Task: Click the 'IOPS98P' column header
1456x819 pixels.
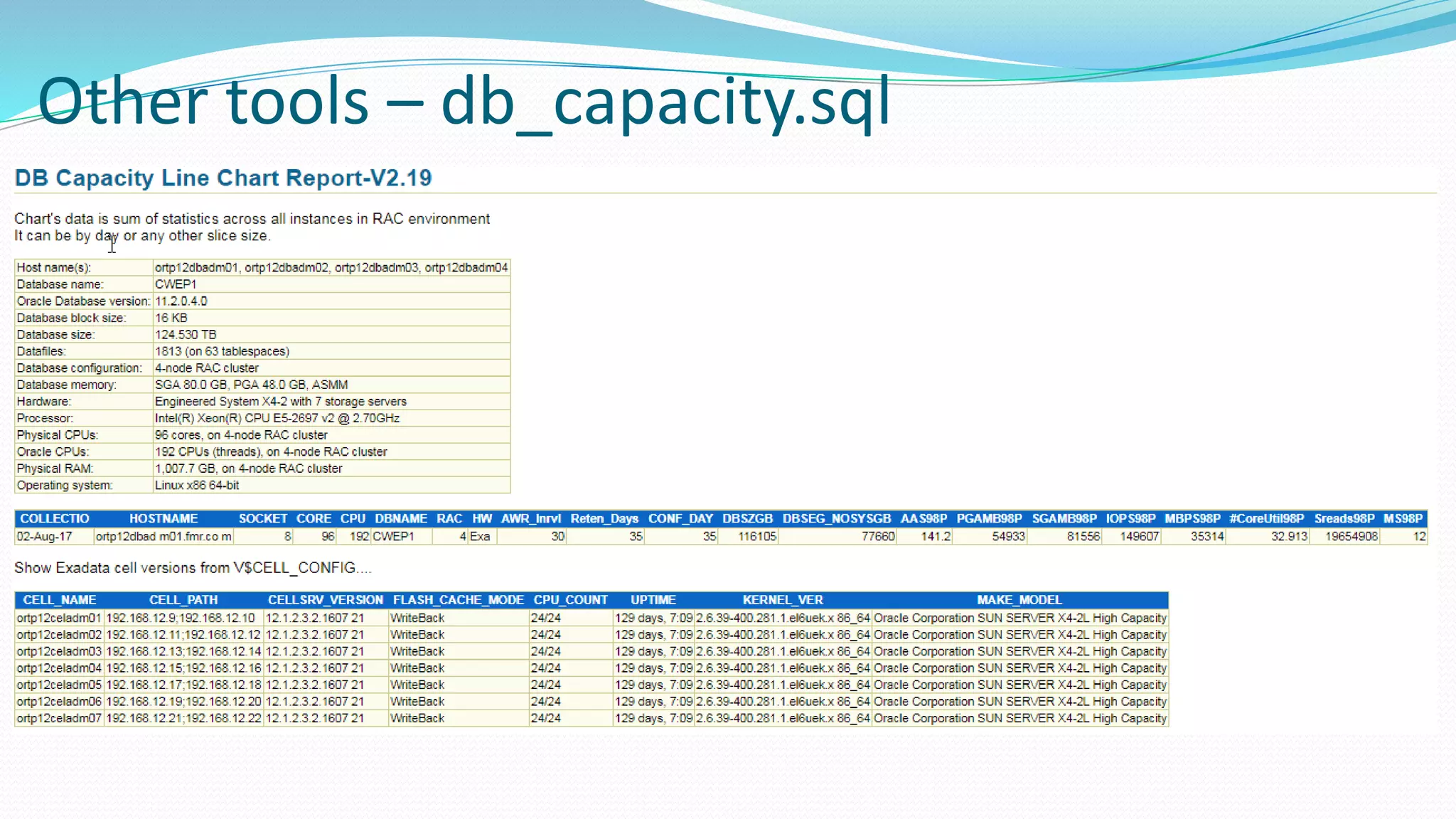Action: coord(1130,518)
